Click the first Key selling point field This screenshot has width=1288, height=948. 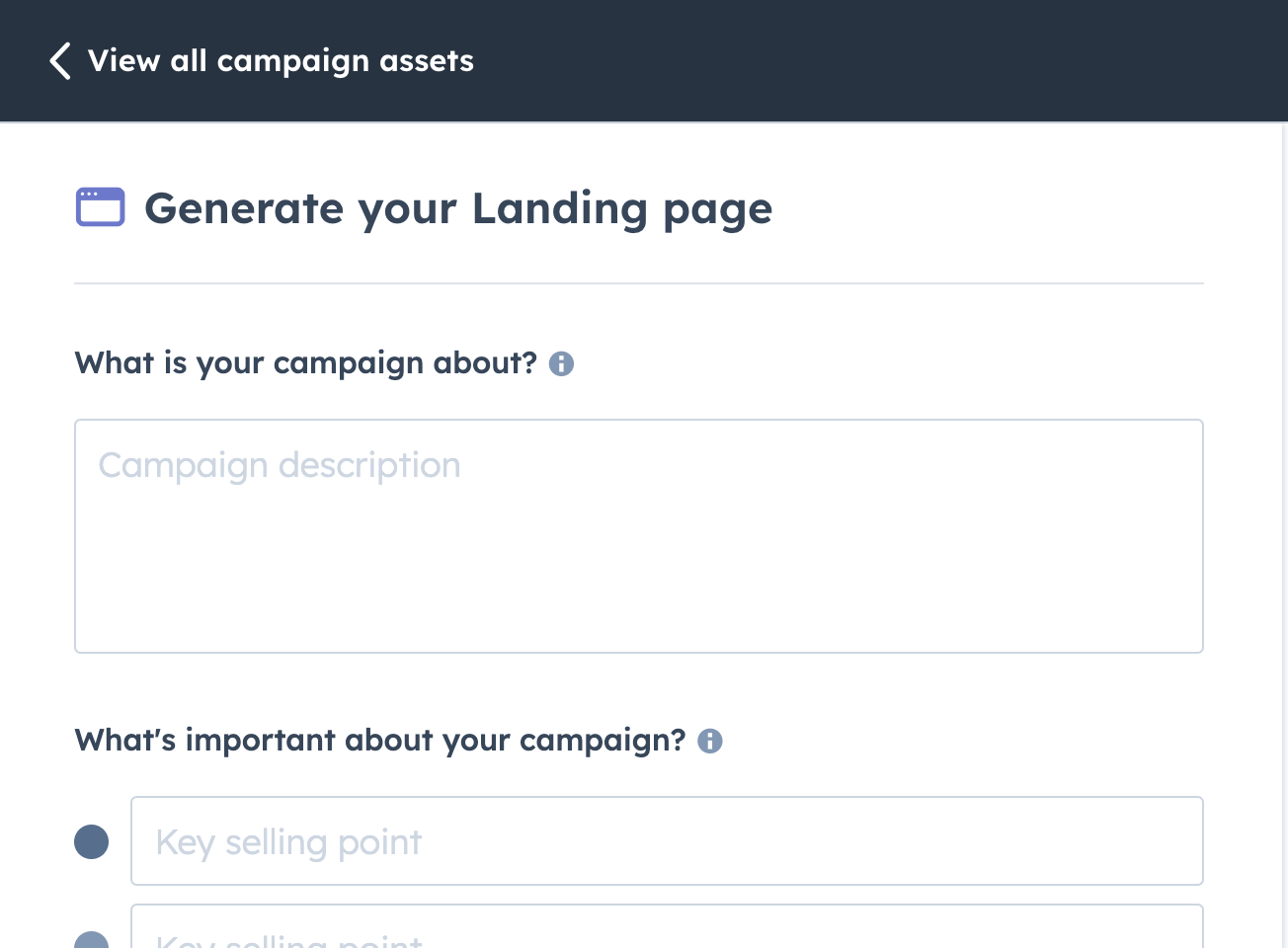point(667,840)
